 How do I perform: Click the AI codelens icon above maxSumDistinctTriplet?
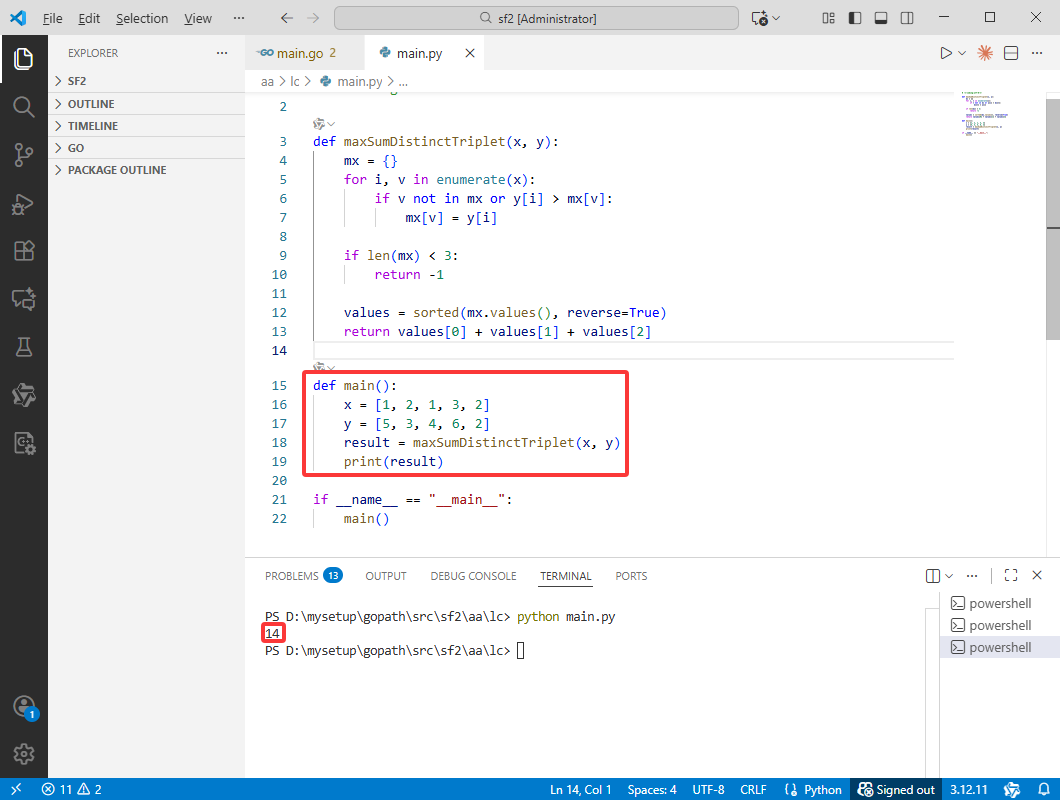point(319,124)
